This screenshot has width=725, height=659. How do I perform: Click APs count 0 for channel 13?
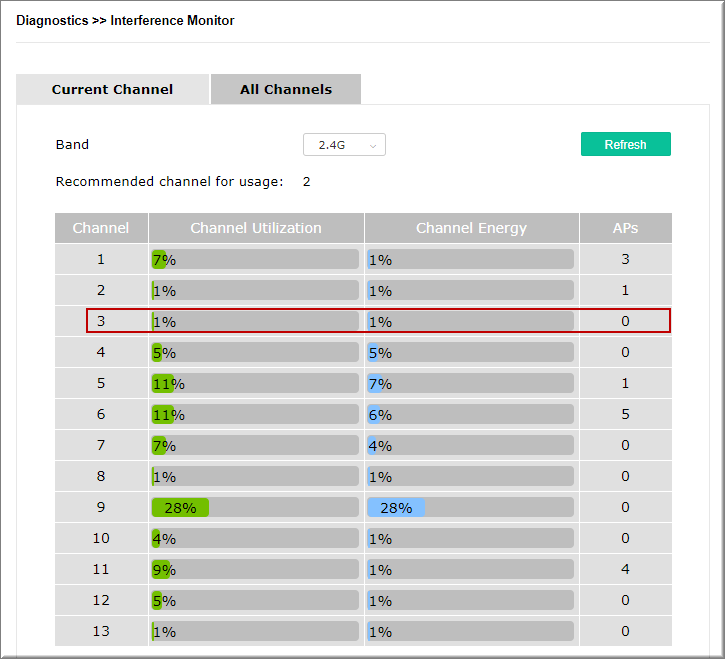pos(626,631)
